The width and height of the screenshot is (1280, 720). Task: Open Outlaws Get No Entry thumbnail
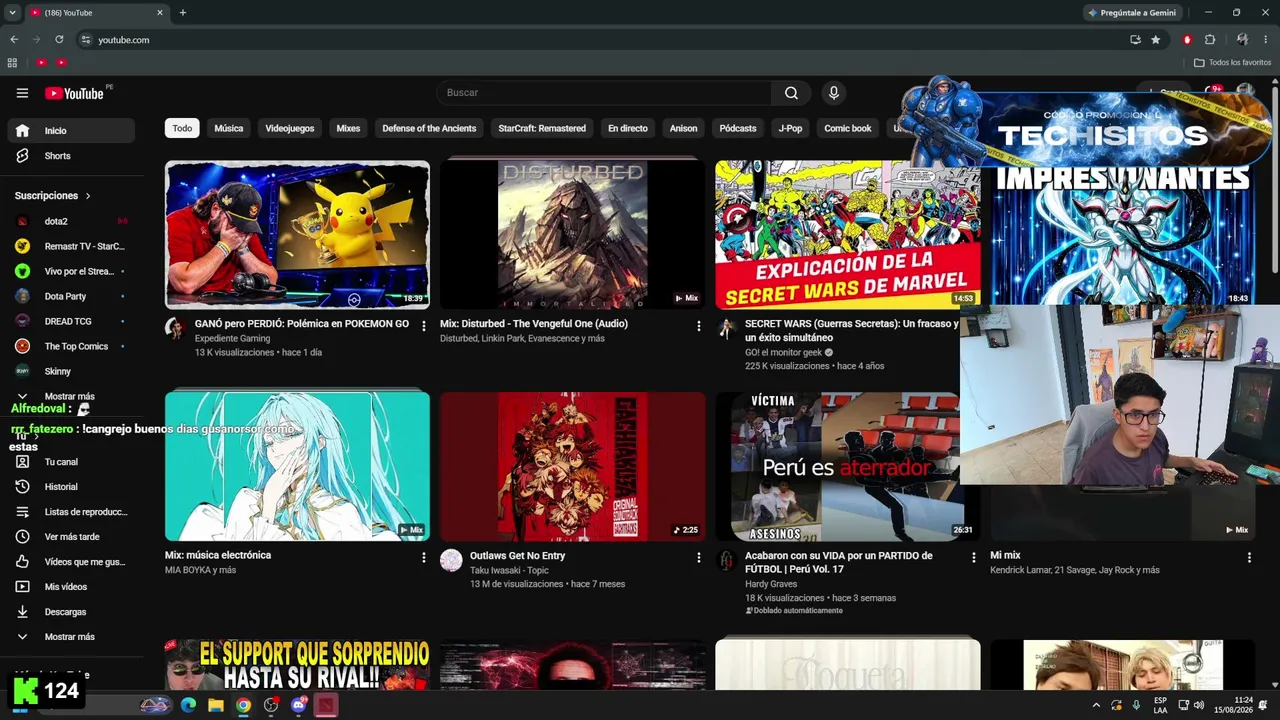(x=573, y=466)
